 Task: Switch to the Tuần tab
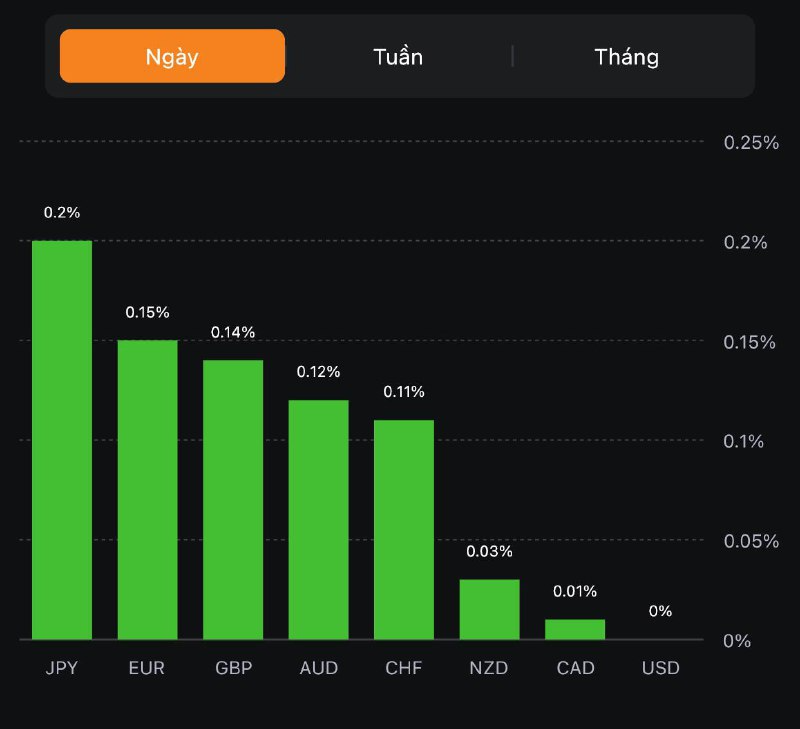(x=398, y=56)
